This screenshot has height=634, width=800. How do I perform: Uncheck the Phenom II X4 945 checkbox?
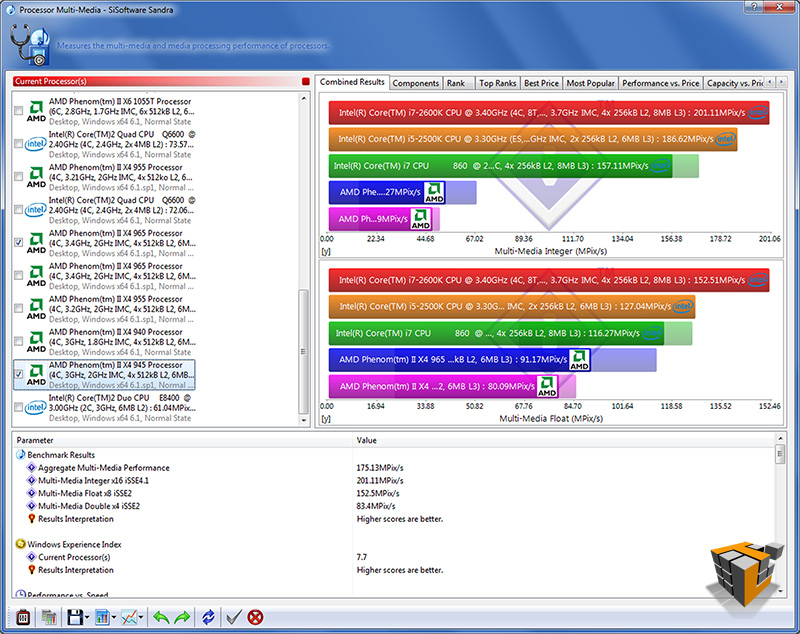point(18,374)
